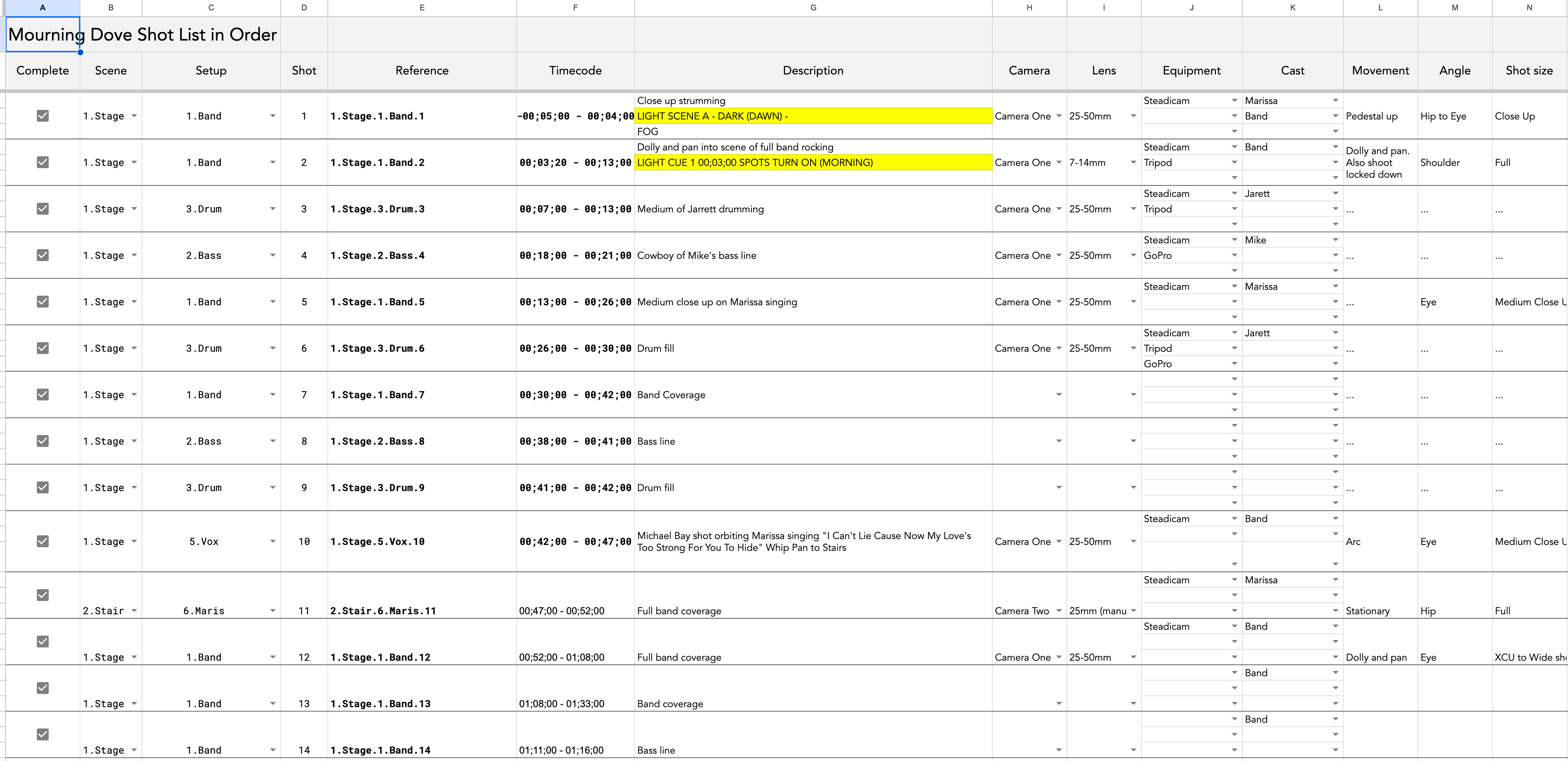Viewport: 1568px width, 761px height.
Task: Open Lens dropdown showing 25mm (manu
Action: click(1134, 611)
